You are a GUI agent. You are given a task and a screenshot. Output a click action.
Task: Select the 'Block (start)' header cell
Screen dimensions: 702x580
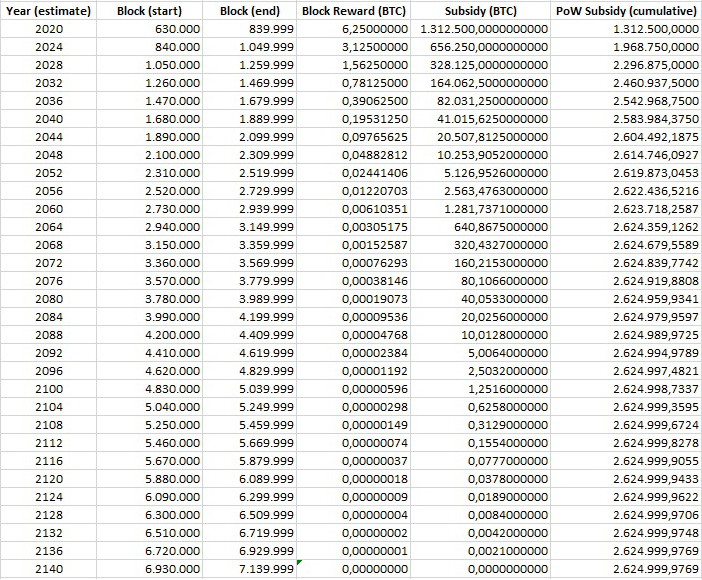[x=149, y=11]
